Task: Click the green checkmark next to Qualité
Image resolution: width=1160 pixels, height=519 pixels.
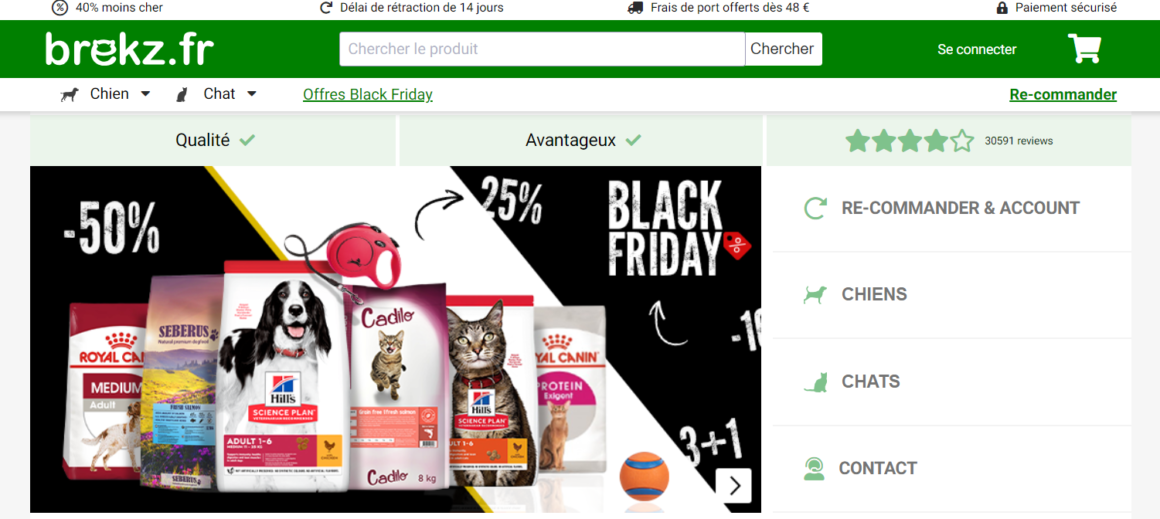Action: click(x=247, y=140)
